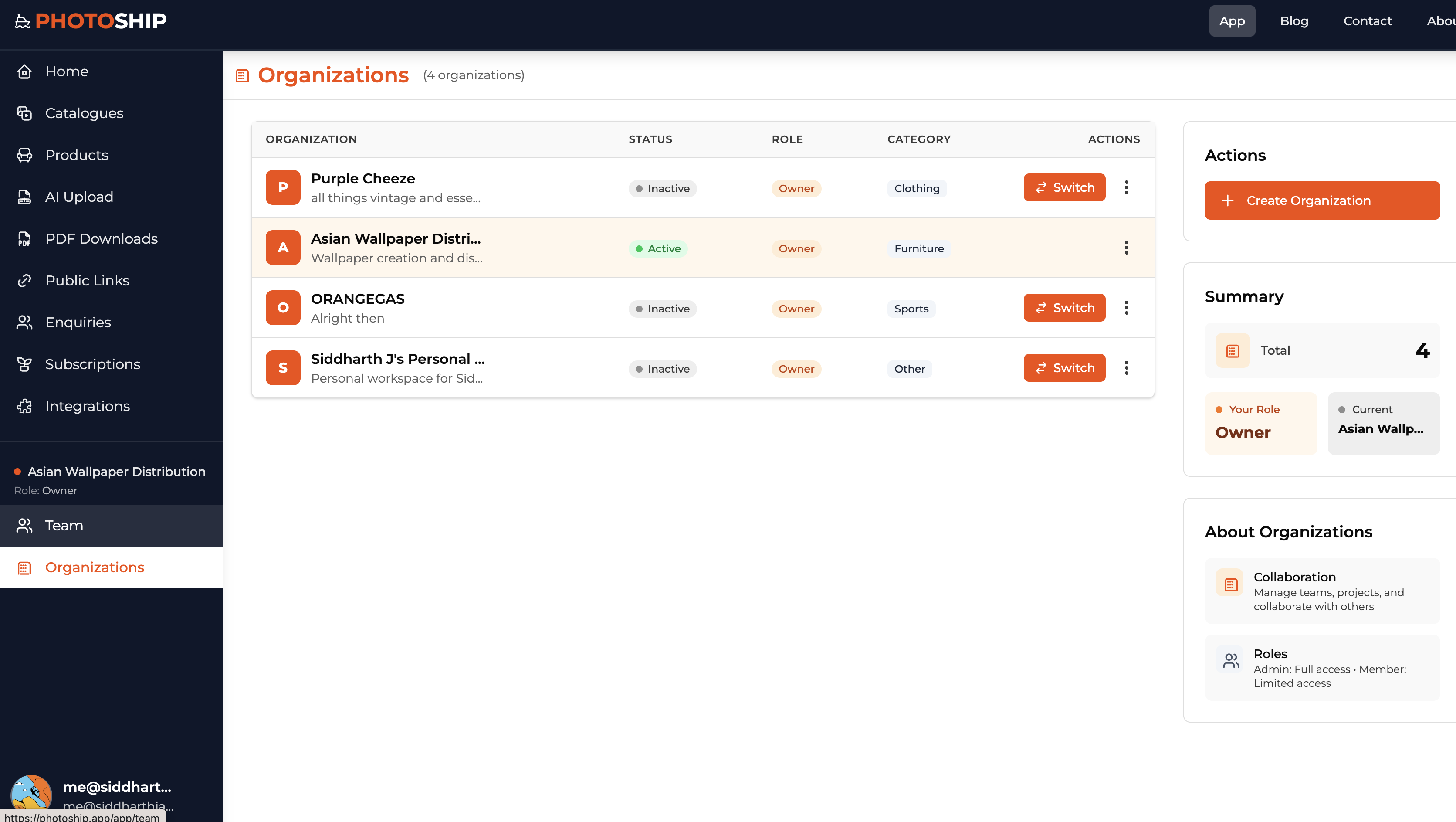Switch to the ORANGEGAS organization
The image size is (1456, 822).
click(1064, 308)
